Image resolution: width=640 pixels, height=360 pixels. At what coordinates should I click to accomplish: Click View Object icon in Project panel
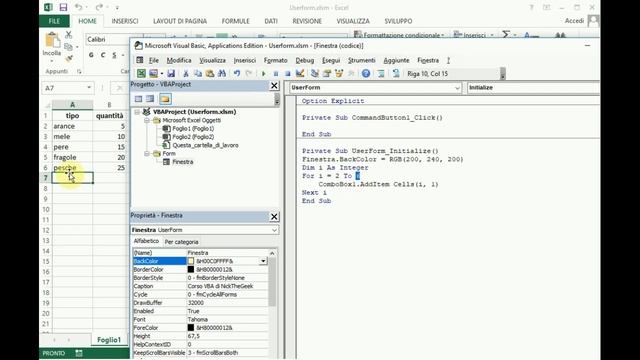point(150,99)
